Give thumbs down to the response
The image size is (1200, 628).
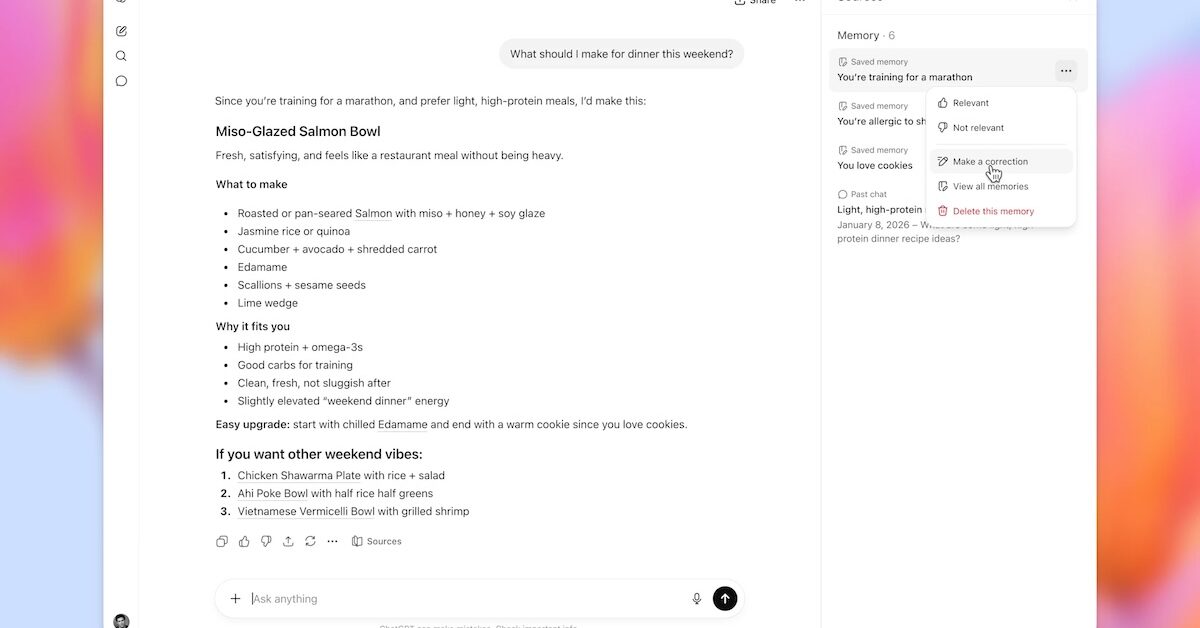(x=266, y=541)
